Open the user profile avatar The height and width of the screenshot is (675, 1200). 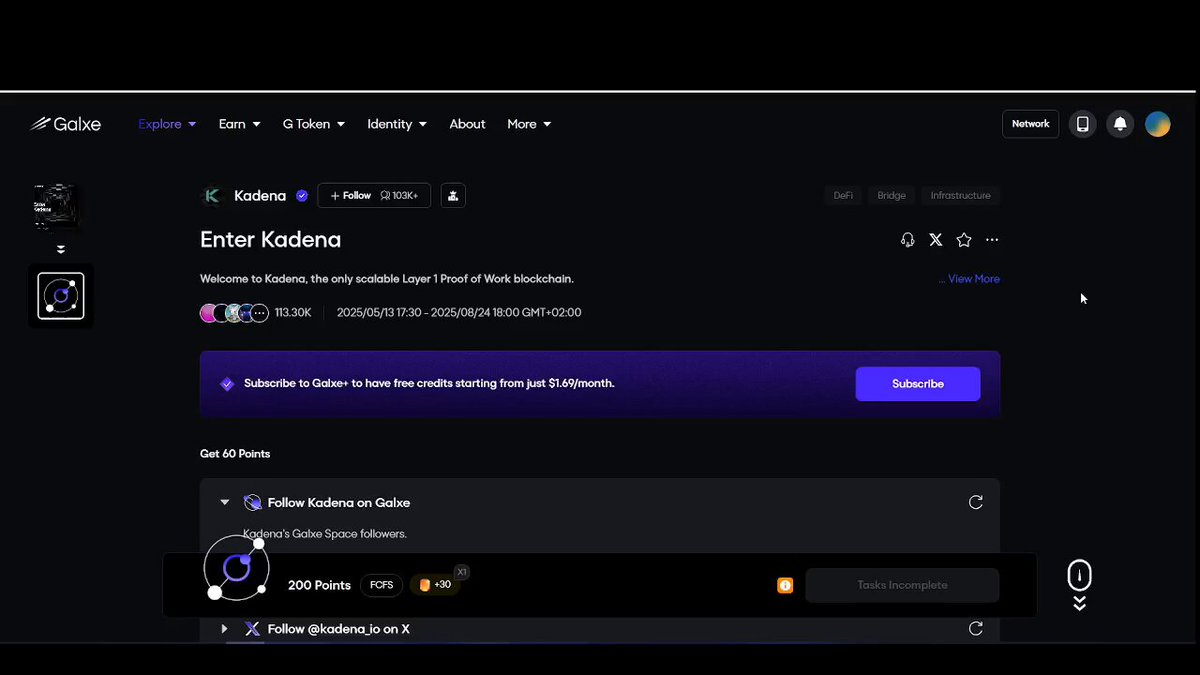1158,124
